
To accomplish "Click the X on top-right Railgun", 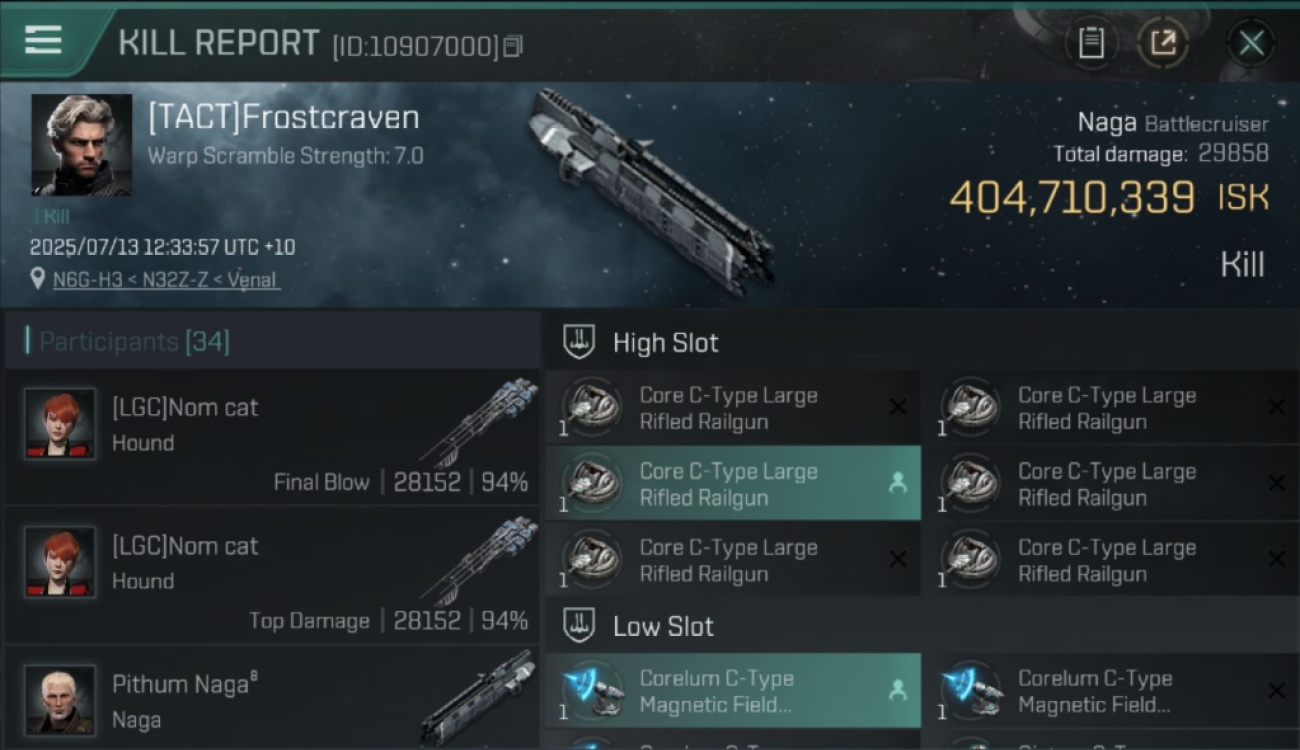I will [1276, 407].
